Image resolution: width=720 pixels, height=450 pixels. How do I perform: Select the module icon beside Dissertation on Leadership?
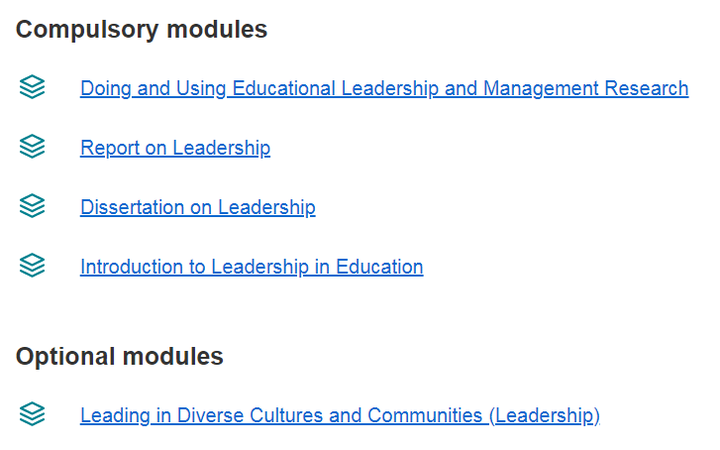32,206
